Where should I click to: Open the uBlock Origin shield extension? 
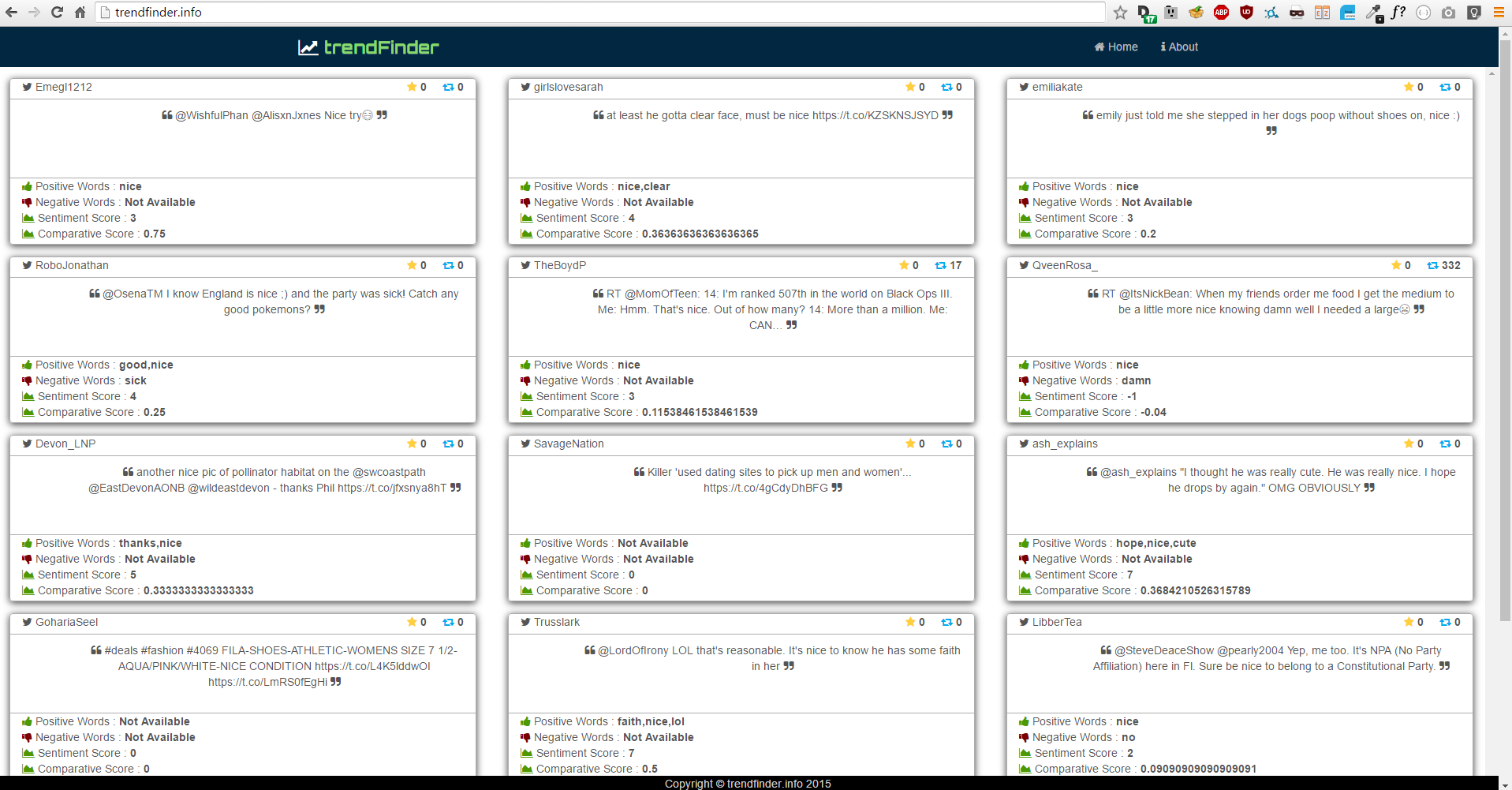coord(1246,12)
